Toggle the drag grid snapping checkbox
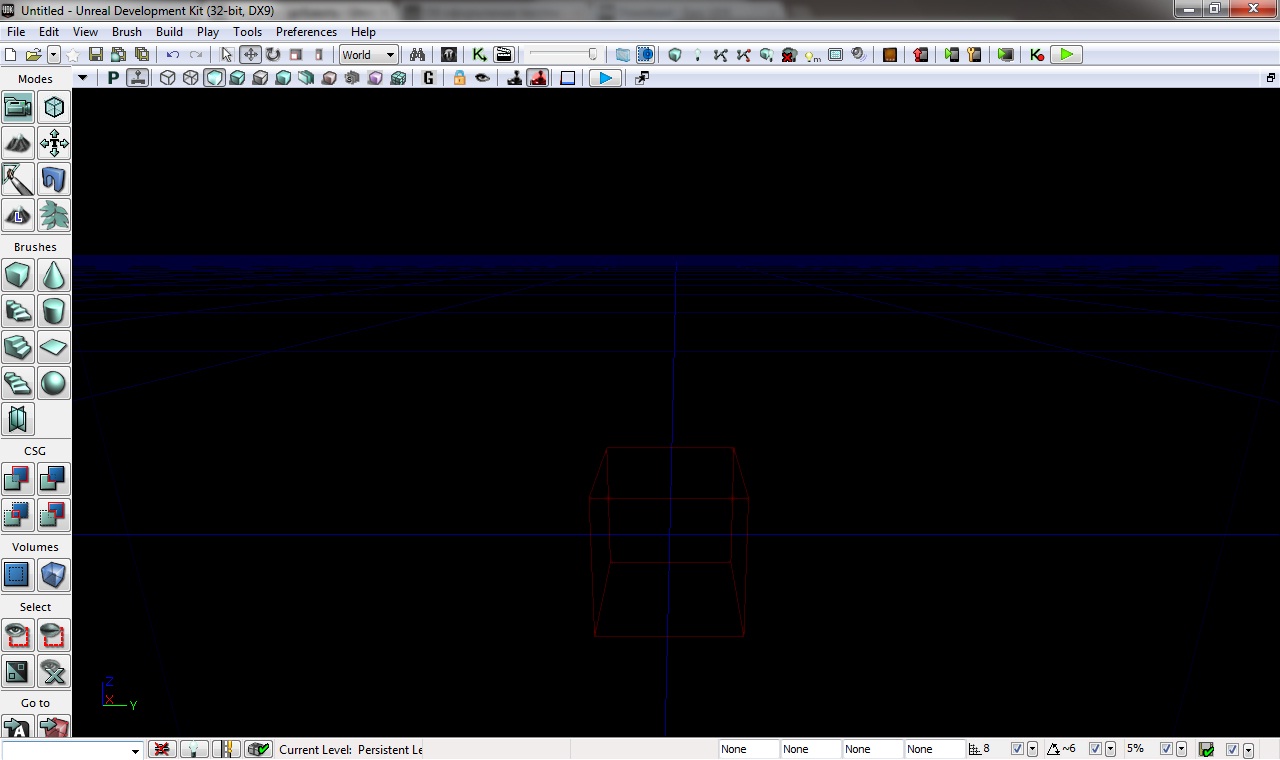1280x760 pixels. [x=1017, y=749]
